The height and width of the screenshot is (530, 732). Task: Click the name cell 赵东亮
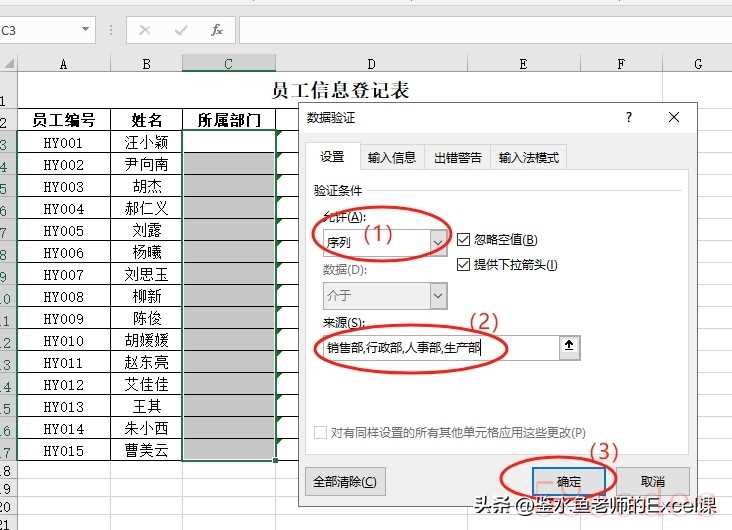[146, 362]
